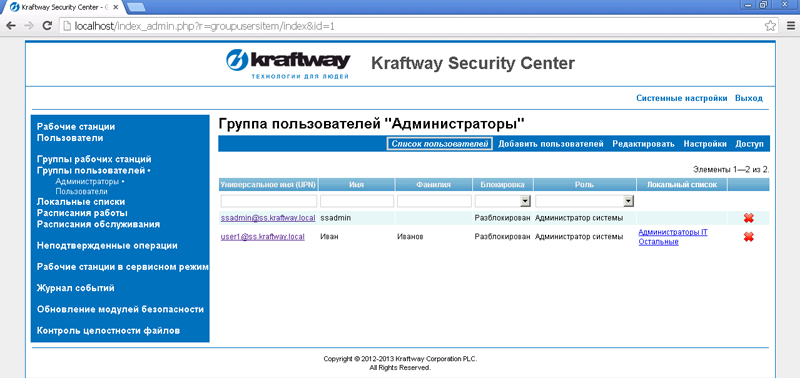Click the Иван first name cell

[x=329, y=237]
